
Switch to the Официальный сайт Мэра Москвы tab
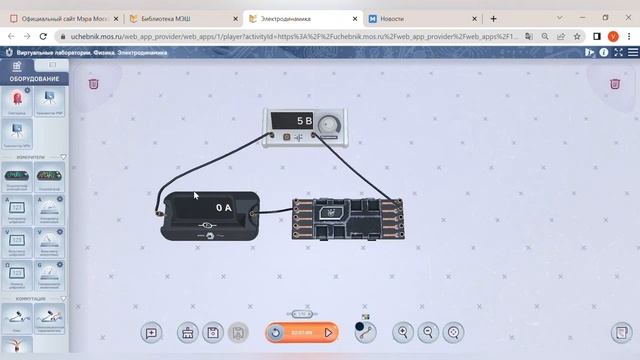pyautogui.click(x=64, y=19)
